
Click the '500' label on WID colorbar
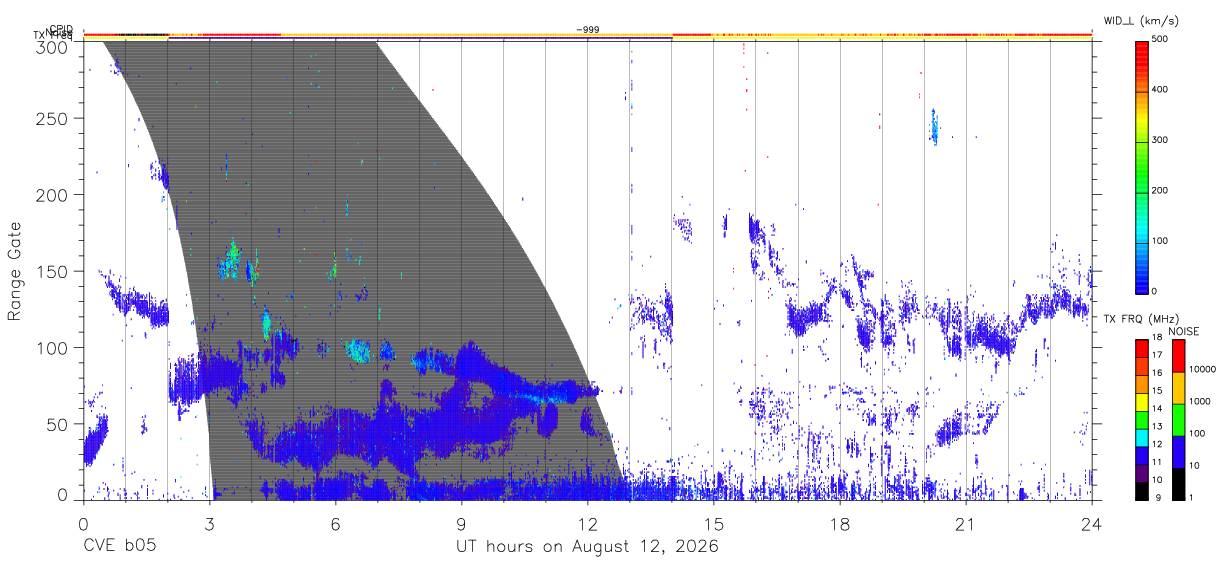[1161, 40]
